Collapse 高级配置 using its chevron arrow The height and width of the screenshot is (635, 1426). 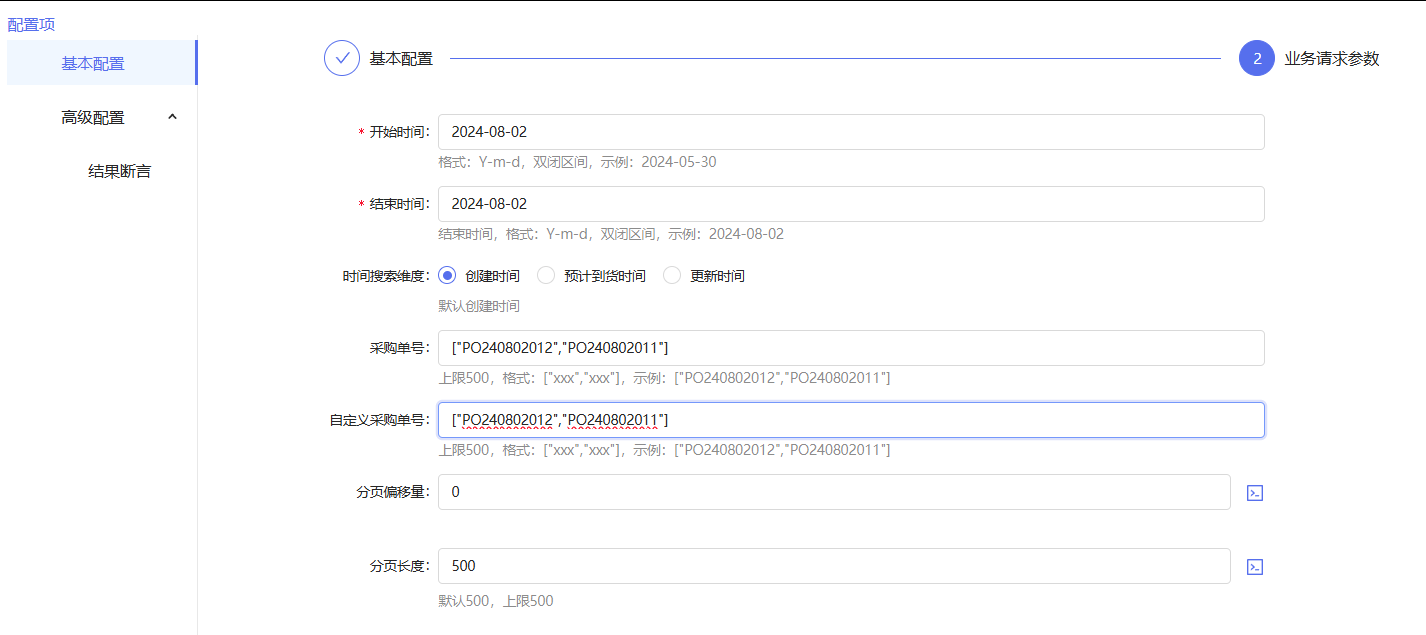pyautogui.click(x=172, y=117)
